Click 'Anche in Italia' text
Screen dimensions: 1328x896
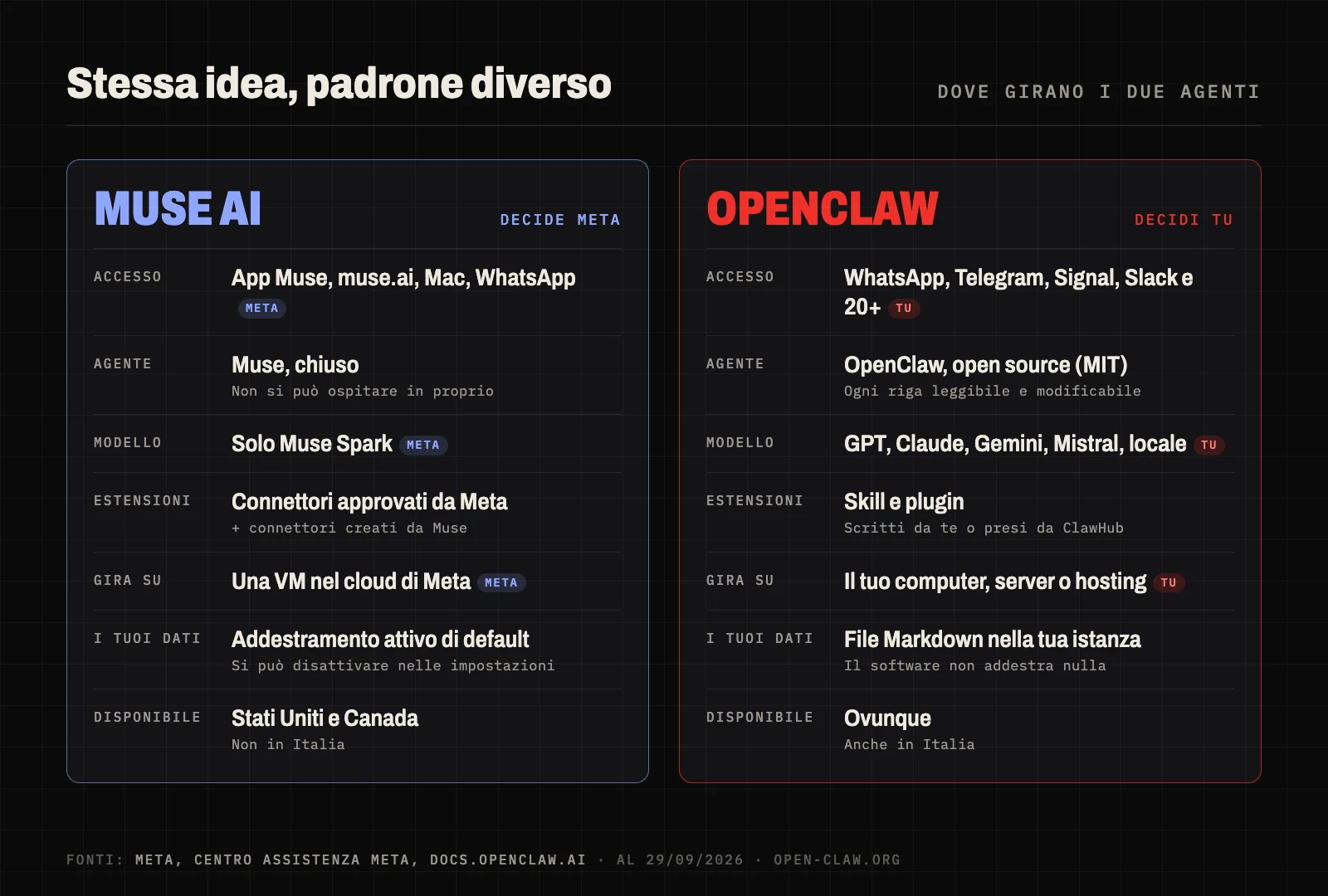pos(910,744)
